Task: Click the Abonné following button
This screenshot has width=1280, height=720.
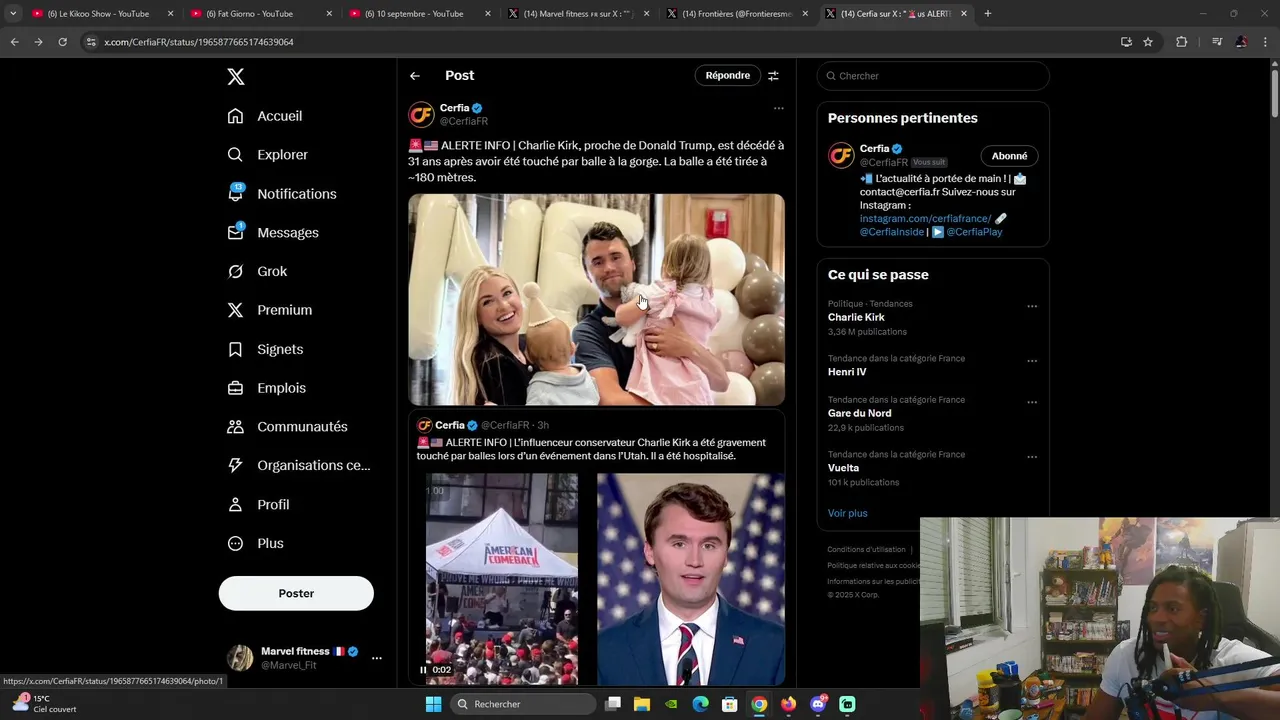Action: point(1009,156)
